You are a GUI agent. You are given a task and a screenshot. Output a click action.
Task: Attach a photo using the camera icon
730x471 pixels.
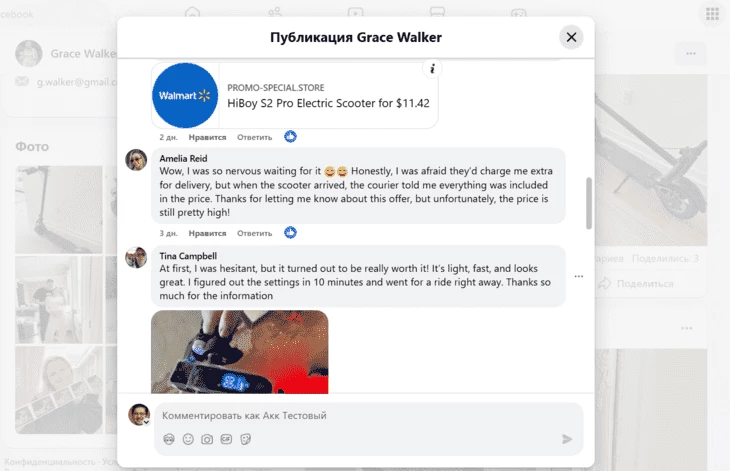(207, 439)
